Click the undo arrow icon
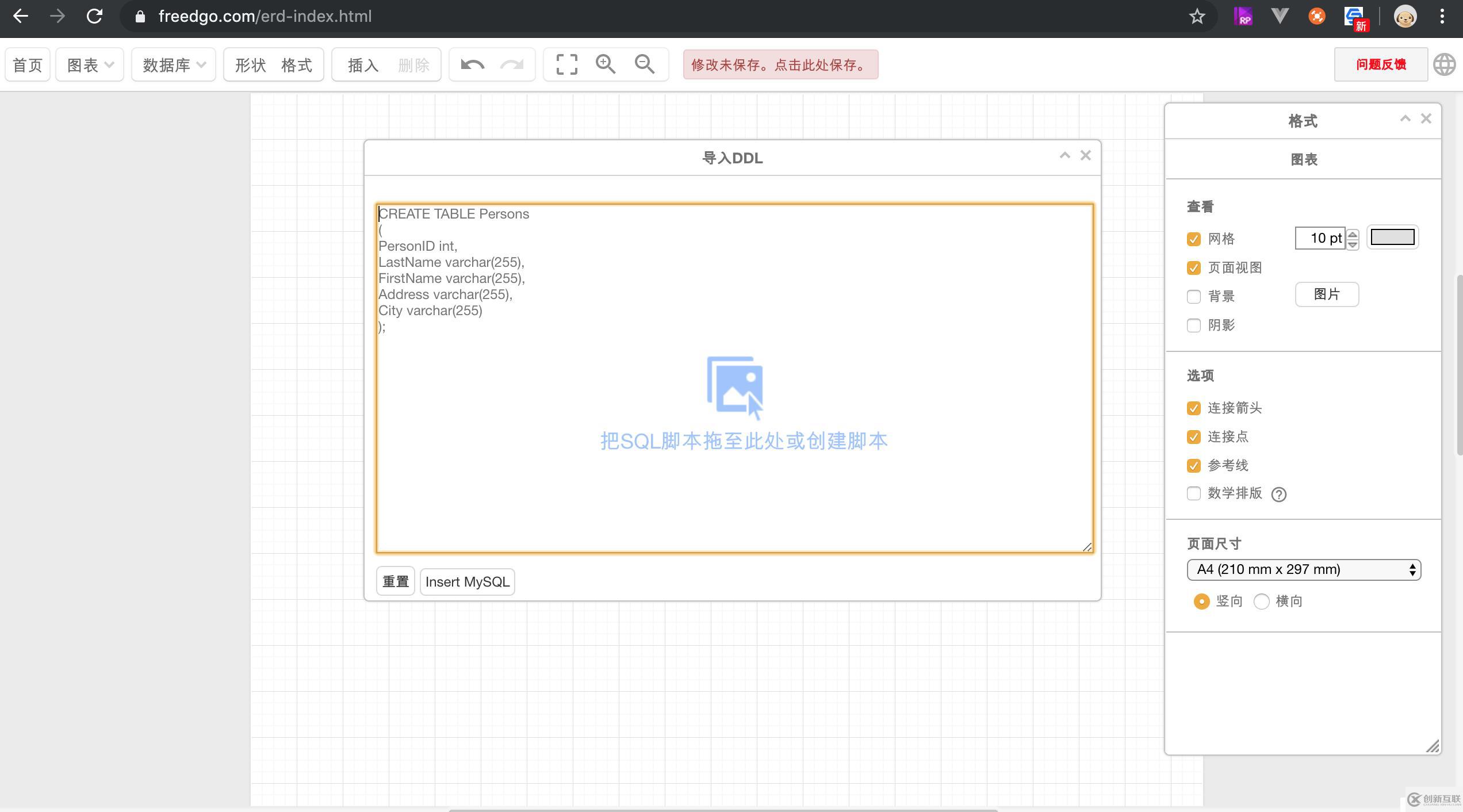Screen dimensions: 1463x812 tap(473, 64)
